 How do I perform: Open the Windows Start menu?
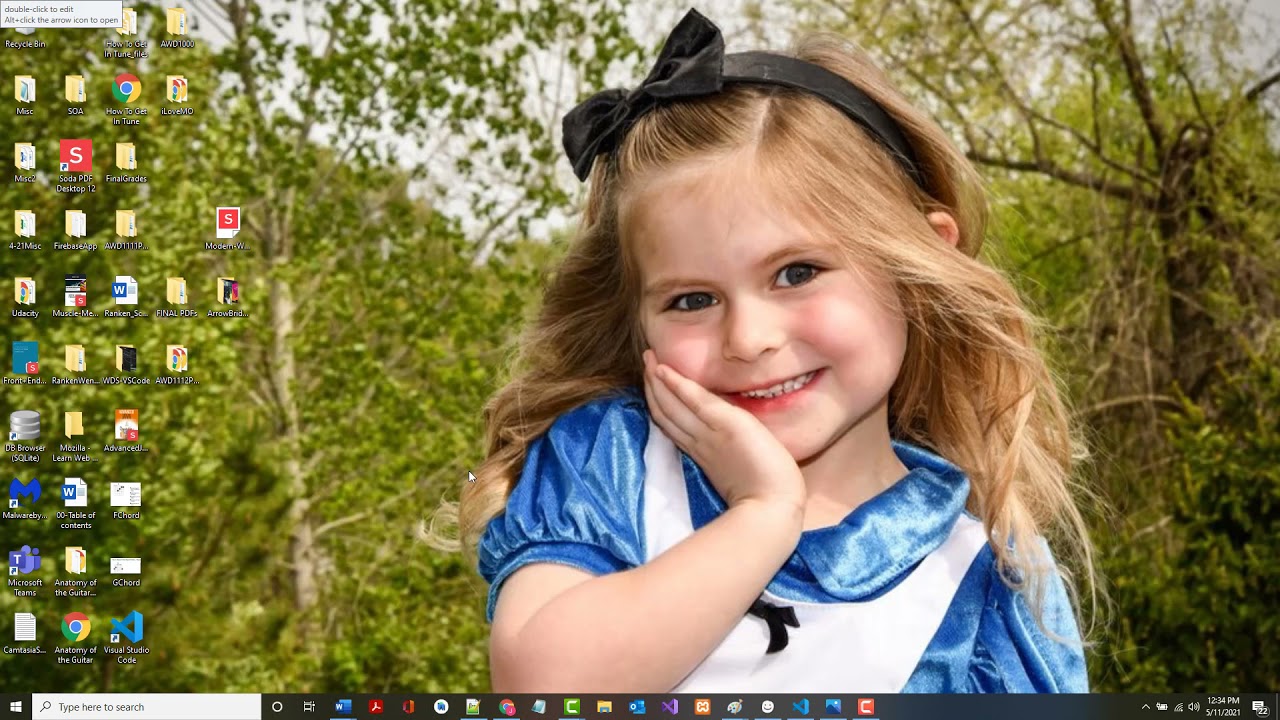point(15,707)
